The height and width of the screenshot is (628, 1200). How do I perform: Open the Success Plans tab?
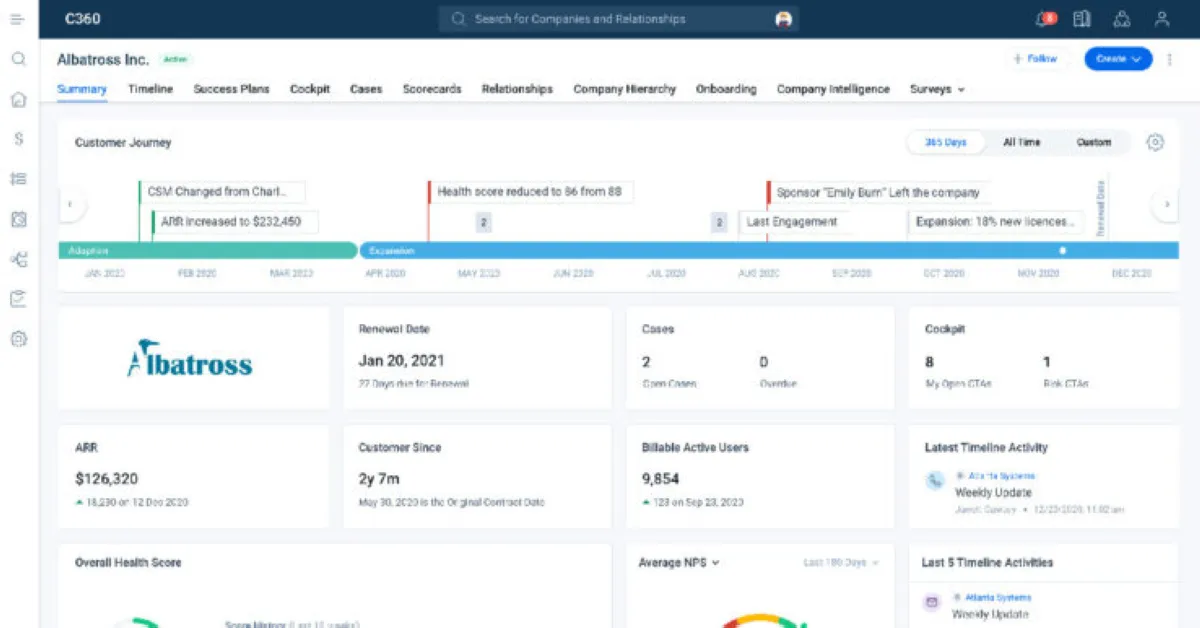[231, 89]
